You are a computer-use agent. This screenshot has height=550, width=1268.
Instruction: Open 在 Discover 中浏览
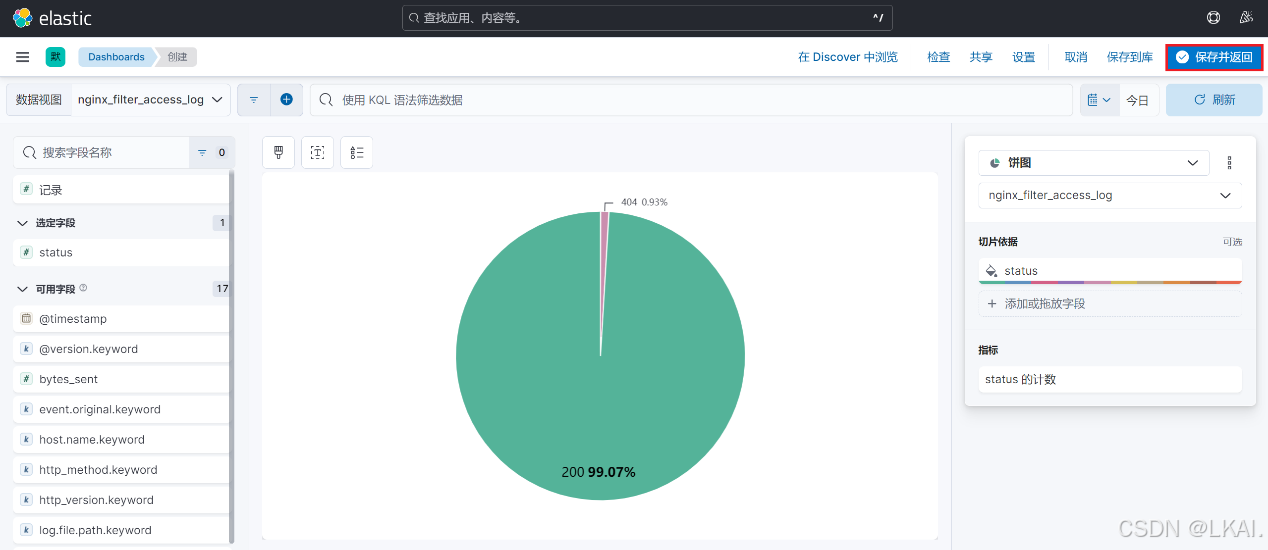click(x=848, y=57)
